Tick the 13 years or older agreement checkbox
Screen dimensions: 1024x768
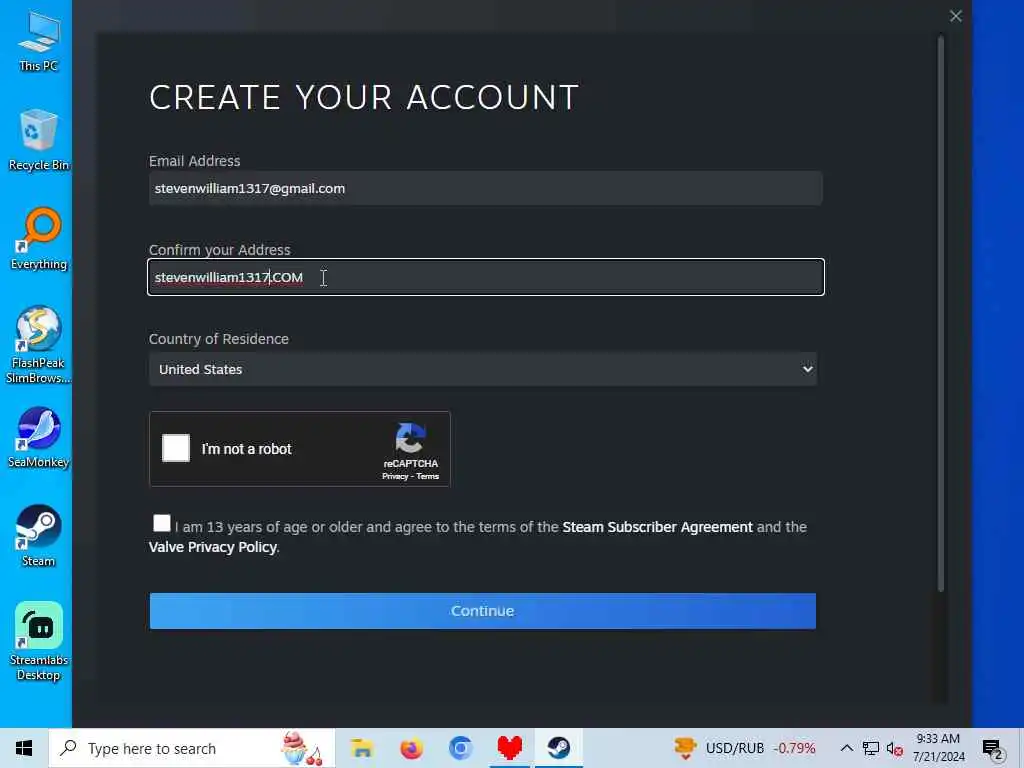click(161, 523)
